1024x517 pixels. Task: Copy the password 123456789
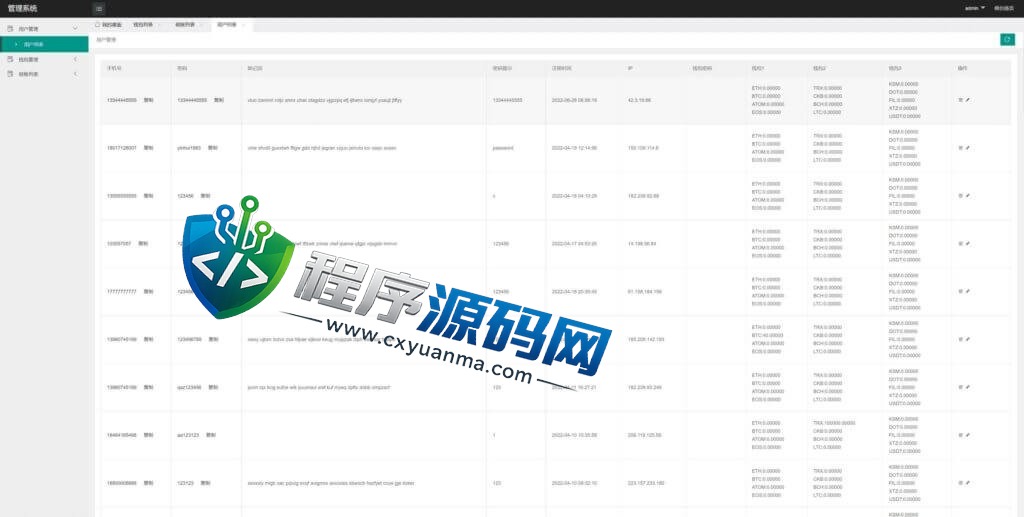pos(213,339)
